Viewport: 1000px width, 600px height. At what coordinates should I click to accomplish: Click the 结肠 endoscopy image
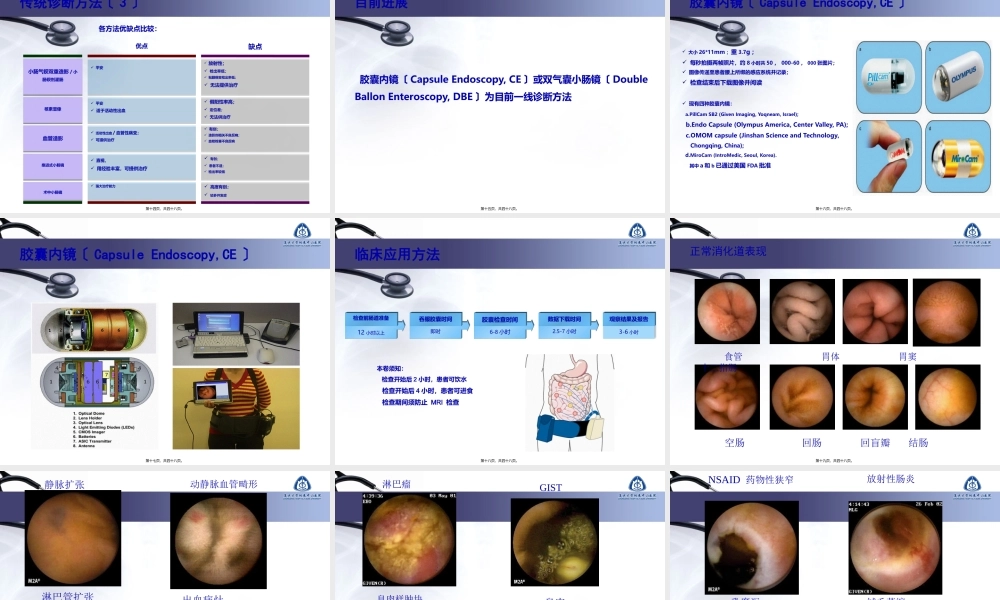point(946,397)
